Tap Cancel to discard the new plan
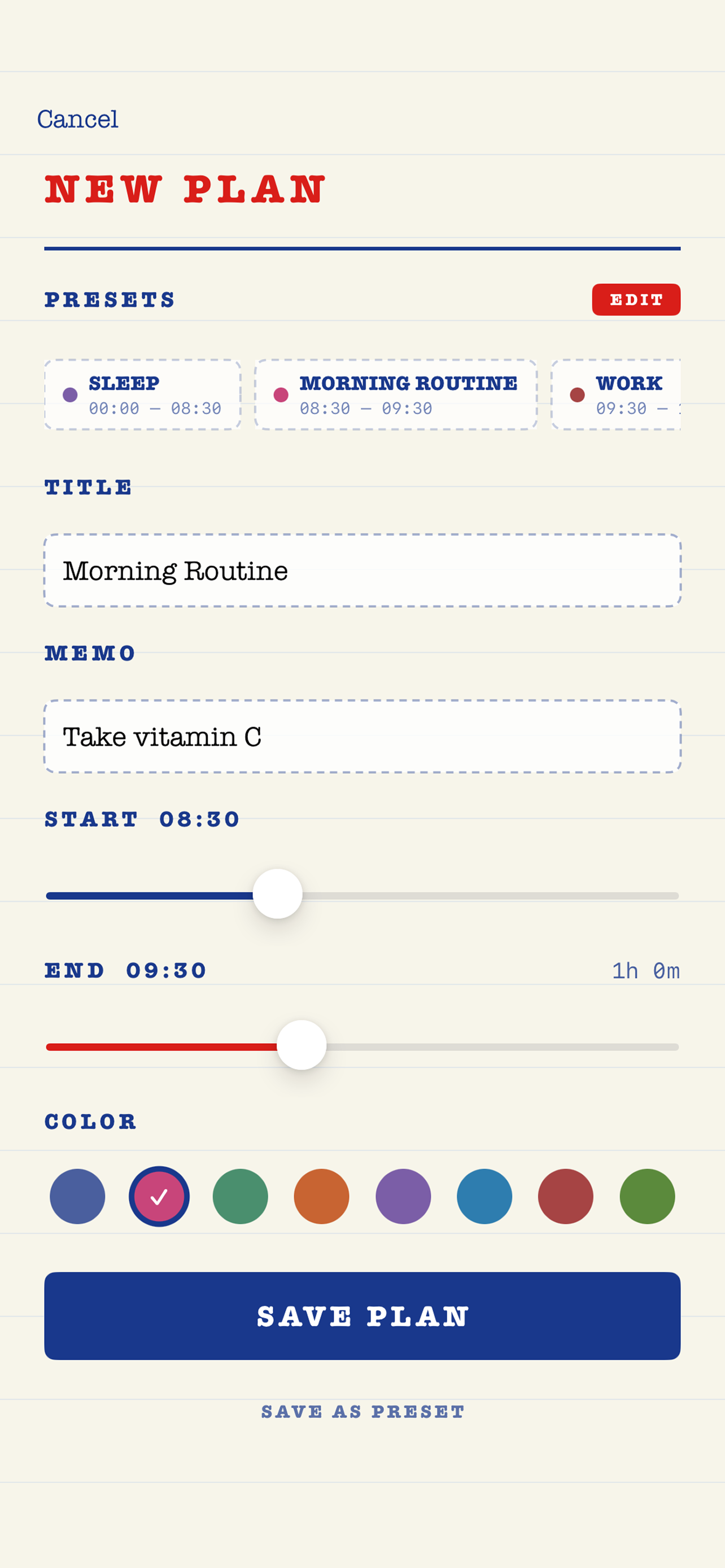 pos(77,119)
